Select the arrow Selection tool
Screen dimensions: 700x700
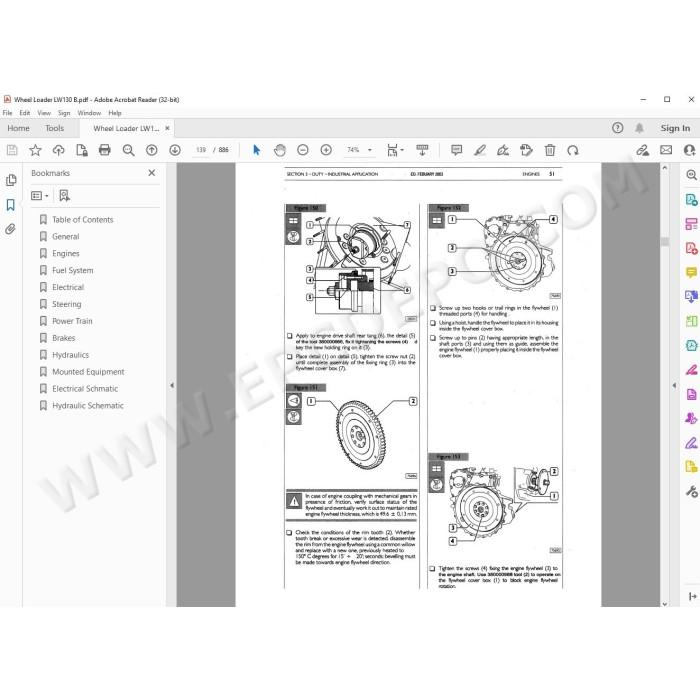(256, 150)
